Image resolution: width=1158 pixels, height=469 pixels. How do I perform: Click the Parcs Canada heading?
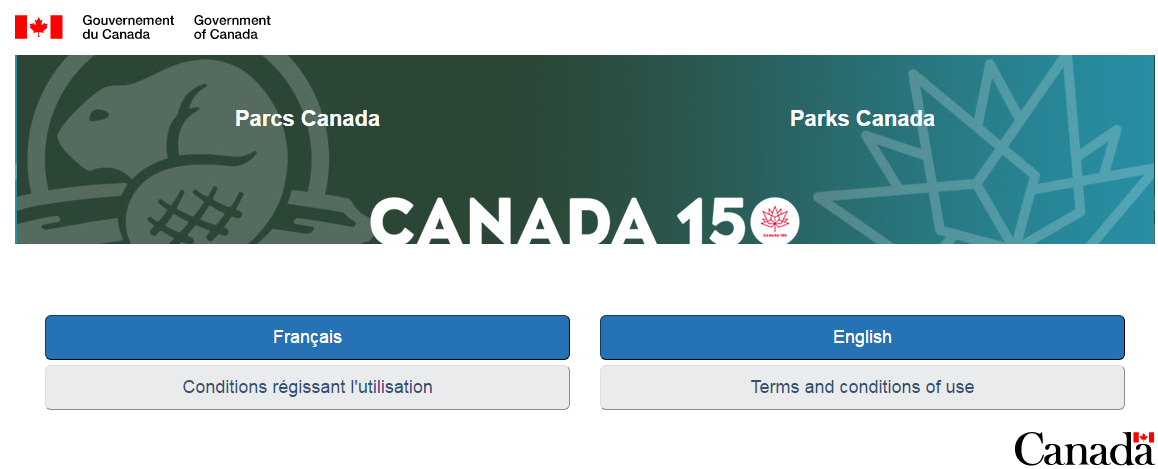pyautogui.click(x=307, y=119)
